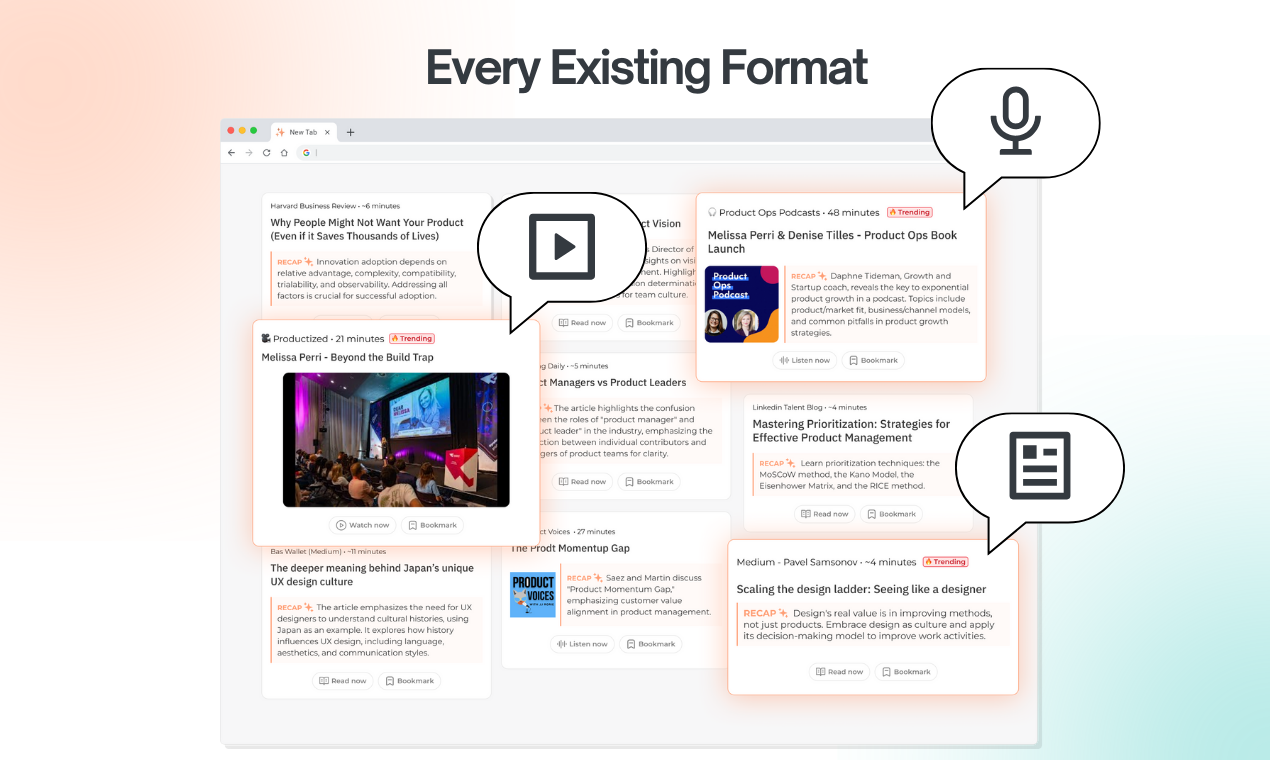Click the browser back arrow

[232, 153]
